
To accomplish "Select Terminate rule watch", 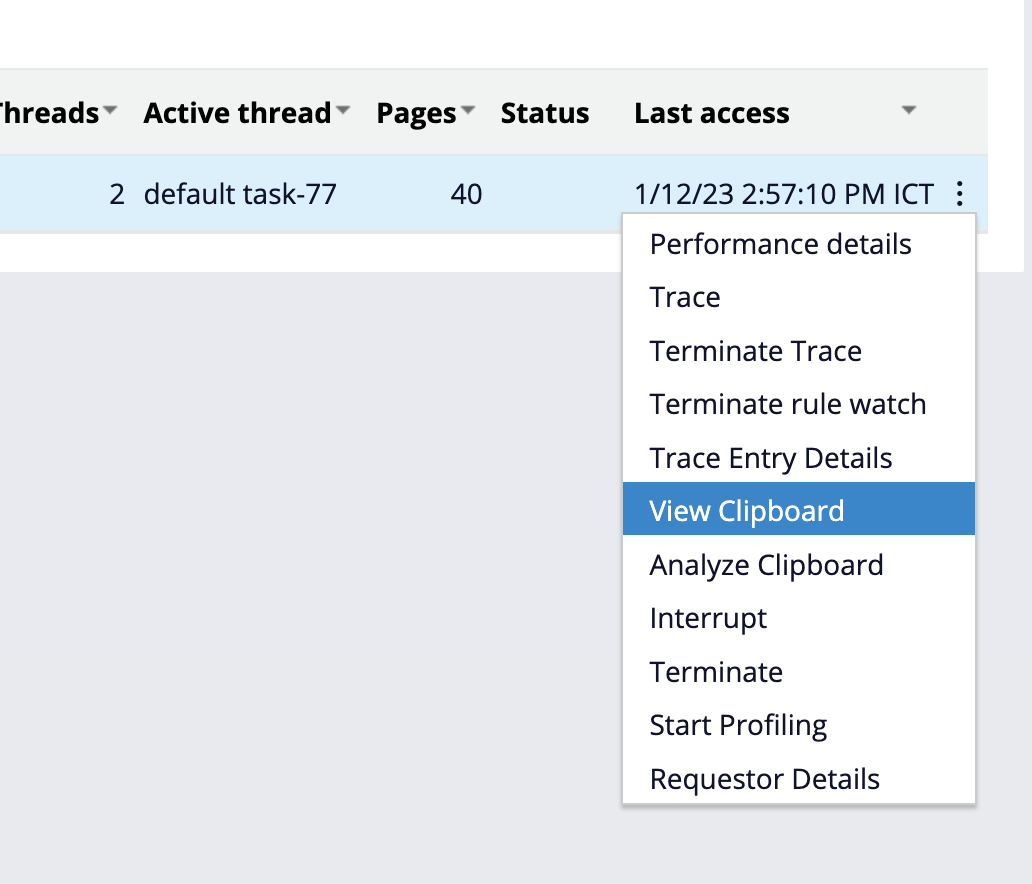I will click(787, 404).
